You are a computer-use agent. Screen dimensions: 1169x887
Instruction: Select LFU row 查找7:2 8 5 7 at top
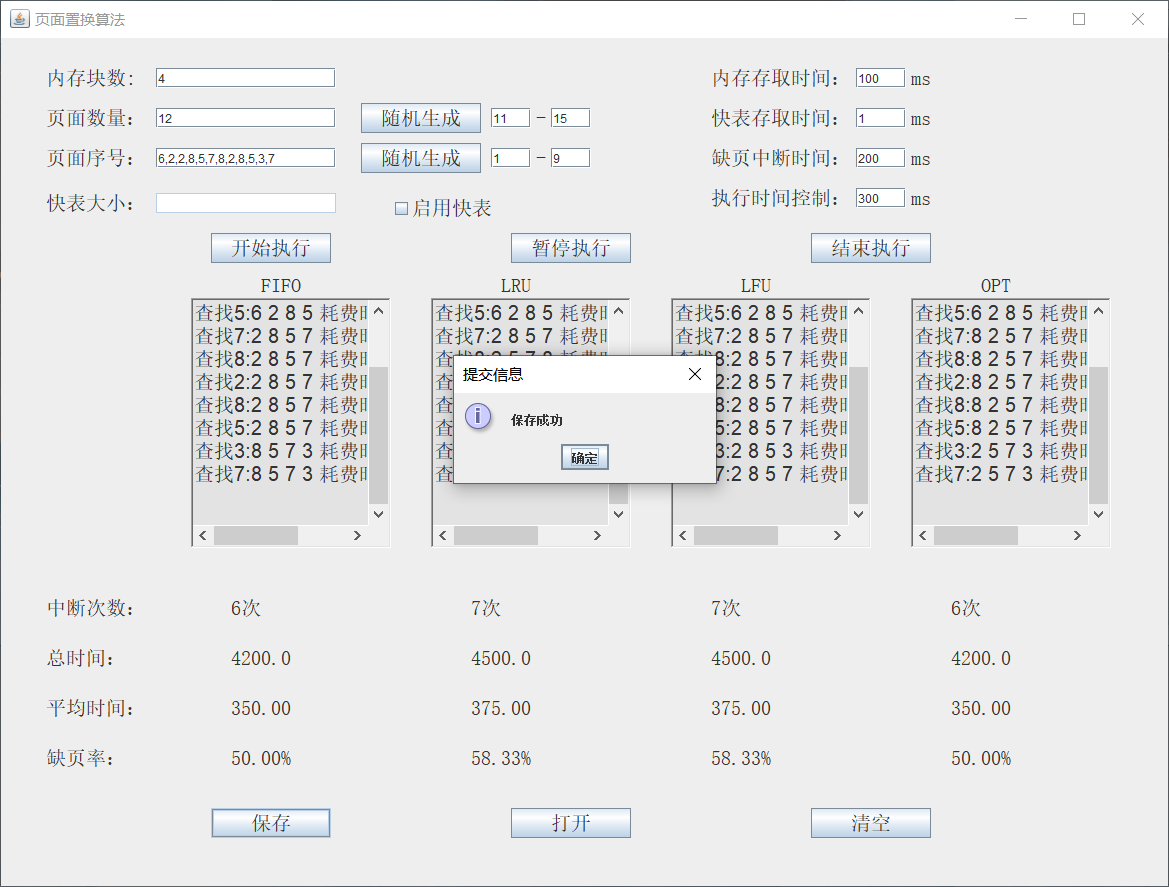pyautogui.click(x=761, y=336)
